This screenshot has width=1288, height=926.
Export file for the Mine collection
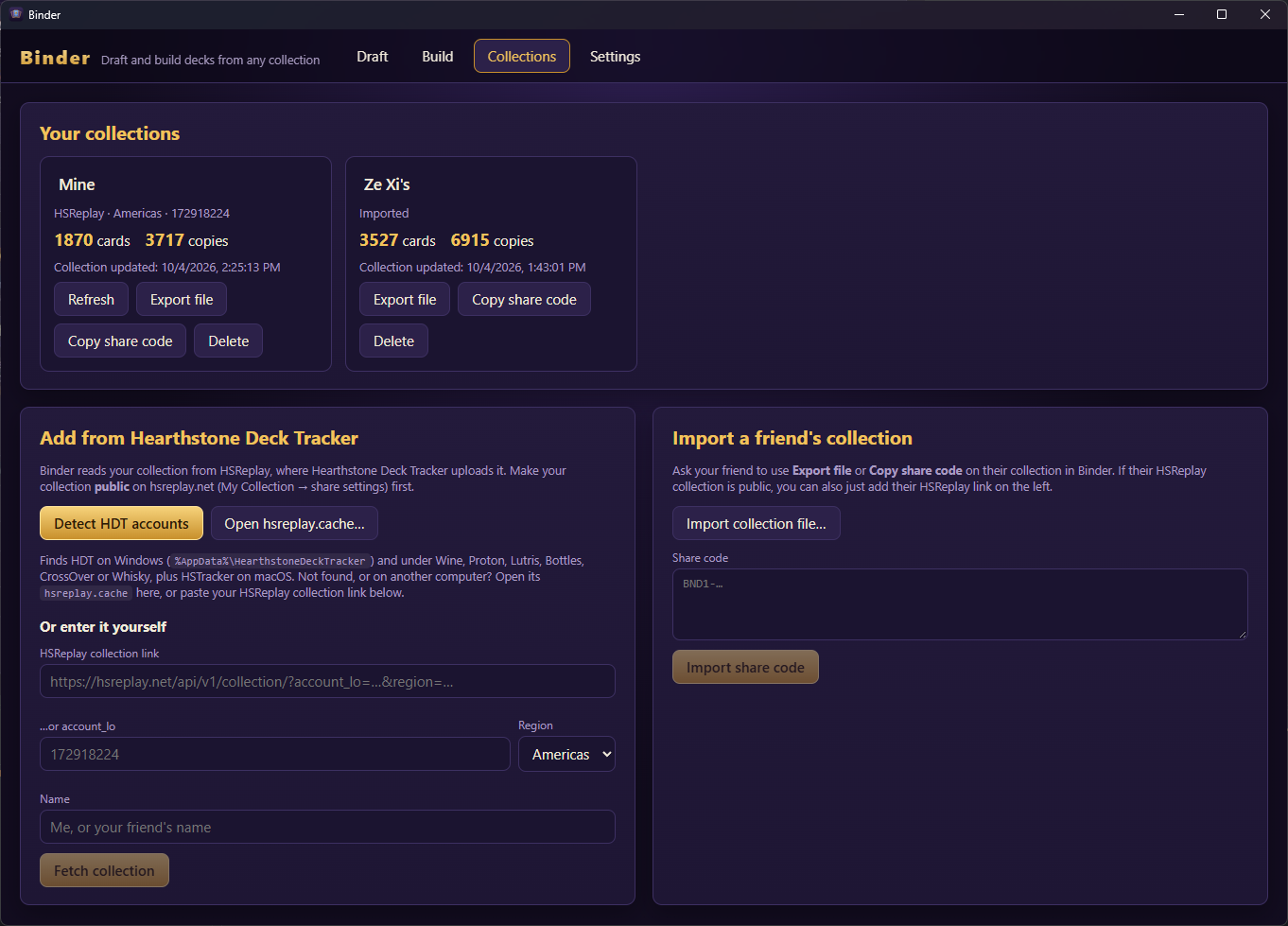pyautogui.click(x=182, y=299)
